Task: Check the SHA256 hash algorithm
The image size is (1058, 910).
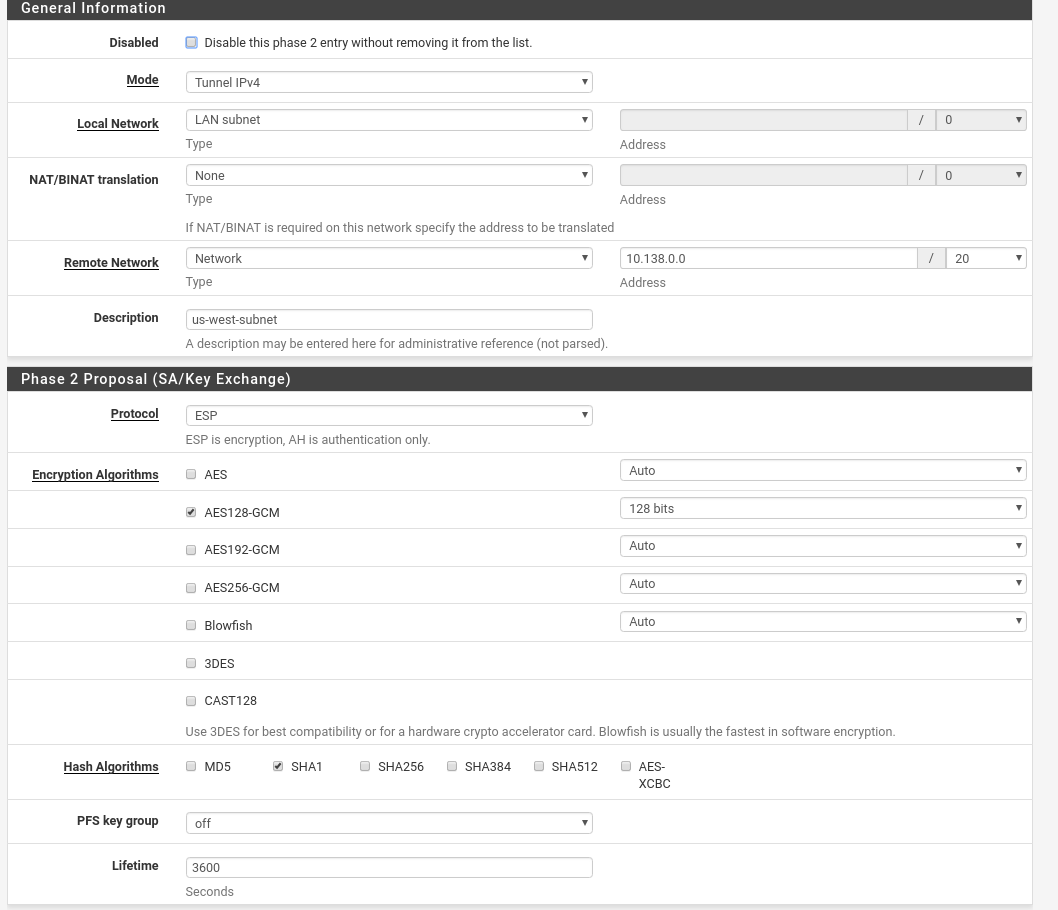Action: click(365, 766)
